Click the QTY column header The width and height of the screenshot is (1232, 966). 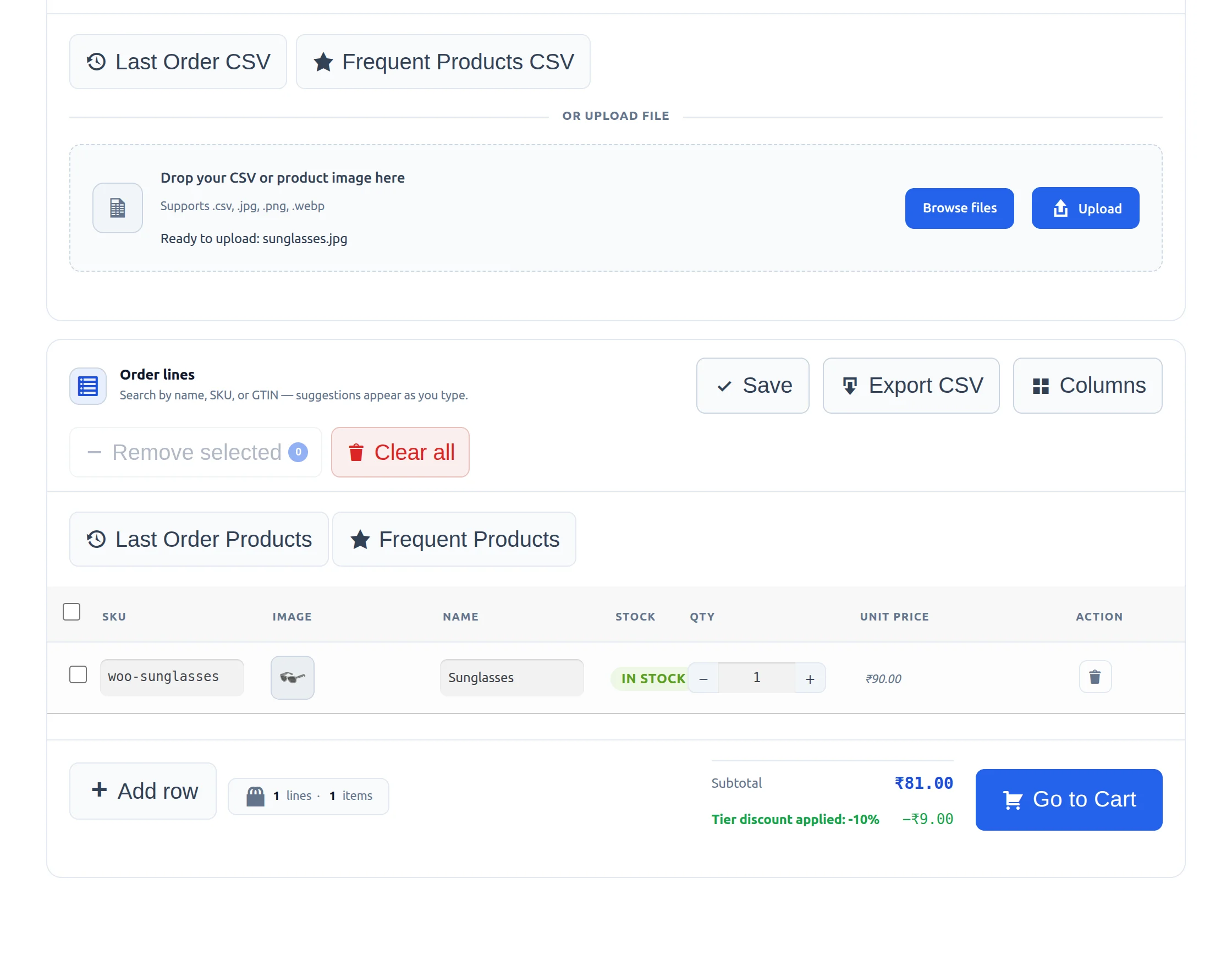(x=702, y=617)
